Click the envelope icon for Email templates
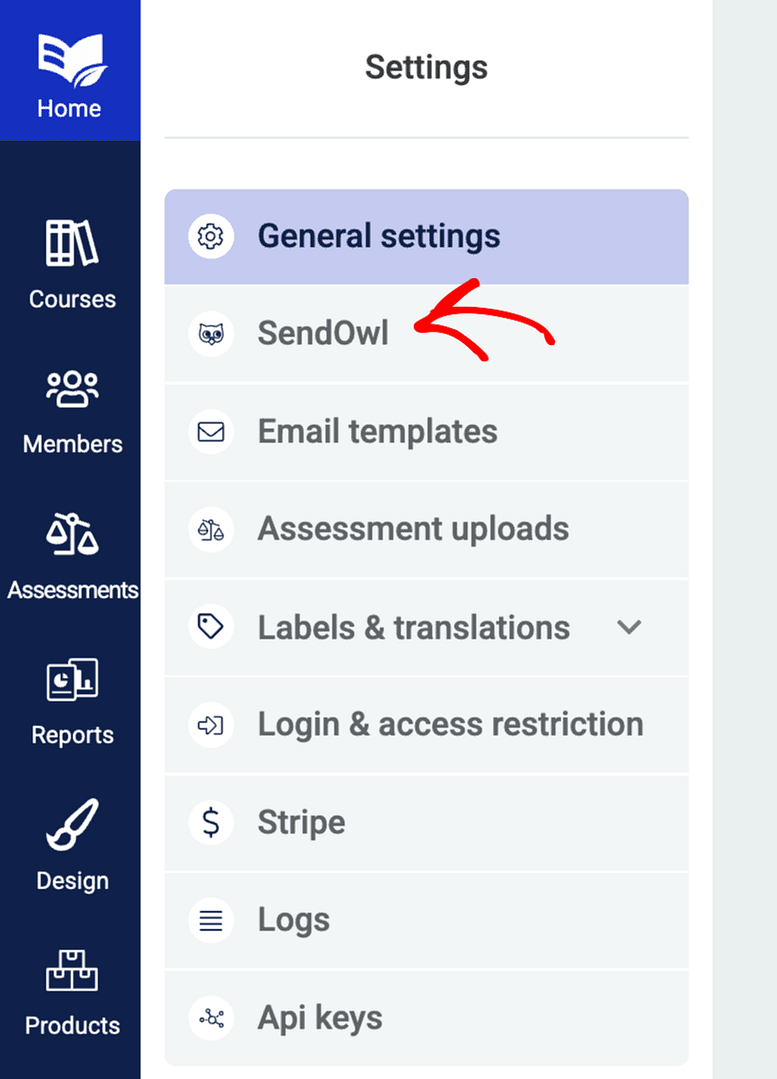The width and height of the screenshot is (777, 1079). pyautogui.click(x=210, y=432)
